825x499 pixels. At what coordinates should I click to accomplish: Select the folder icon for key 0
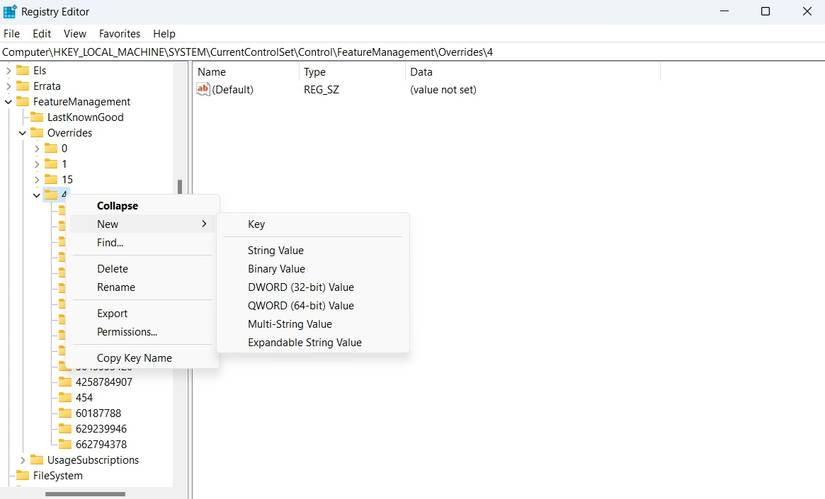pyautogui.click(x=51, y=148)
